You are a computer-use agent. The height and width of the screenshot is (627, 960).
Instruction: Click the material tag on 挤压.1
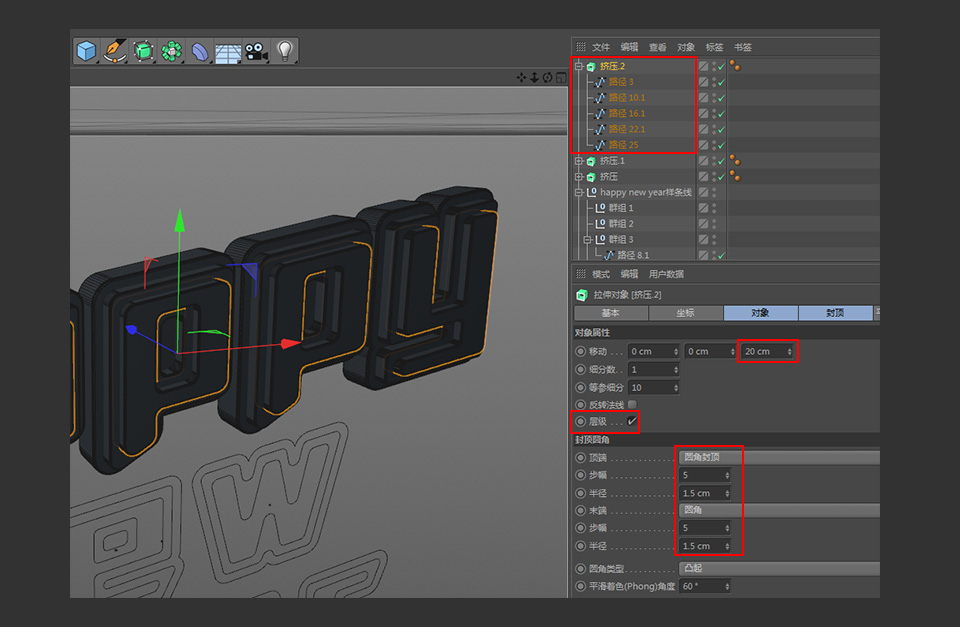(x=735, y=160)
